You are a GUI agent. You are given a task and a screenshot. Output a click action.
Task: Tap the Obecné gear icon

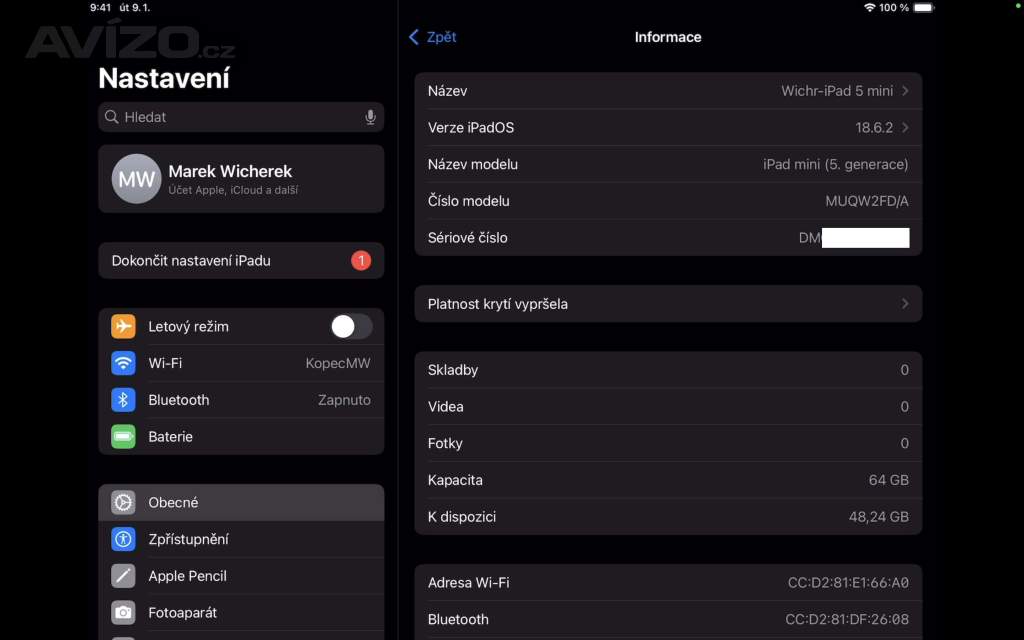pyautogui.click(x=123, y=502)
